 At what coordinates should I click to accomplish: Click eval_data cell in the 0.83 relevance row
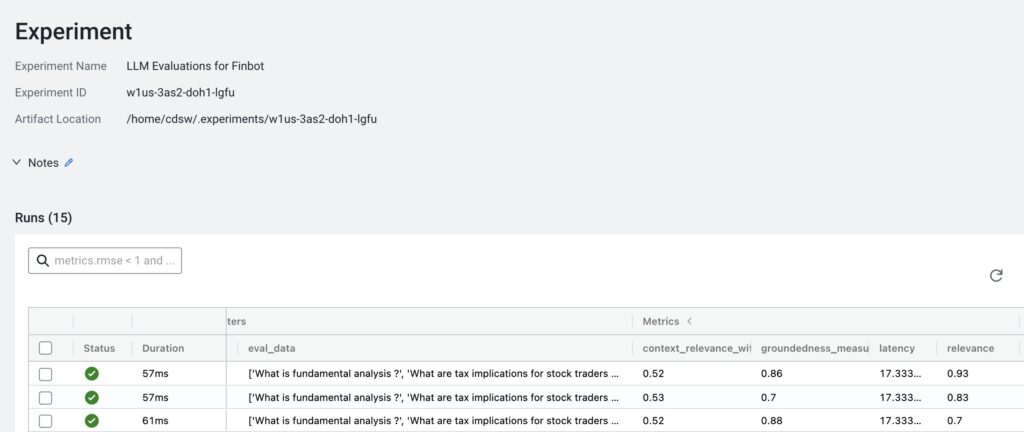pyautogui.click(x=433, y=397)
